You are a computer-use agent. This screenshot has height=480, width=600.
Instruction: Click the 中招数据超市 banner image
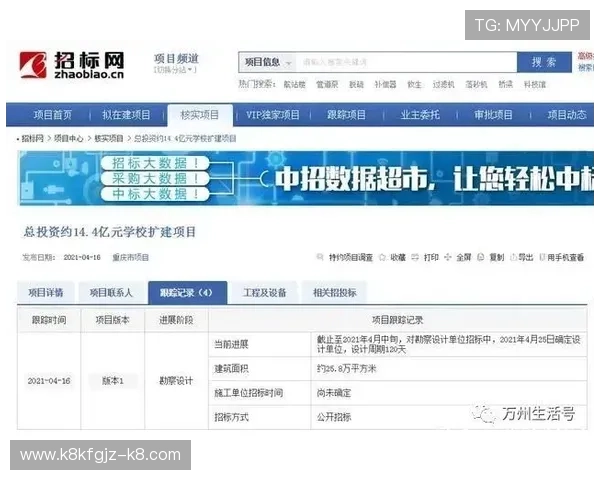coord(306,178)
